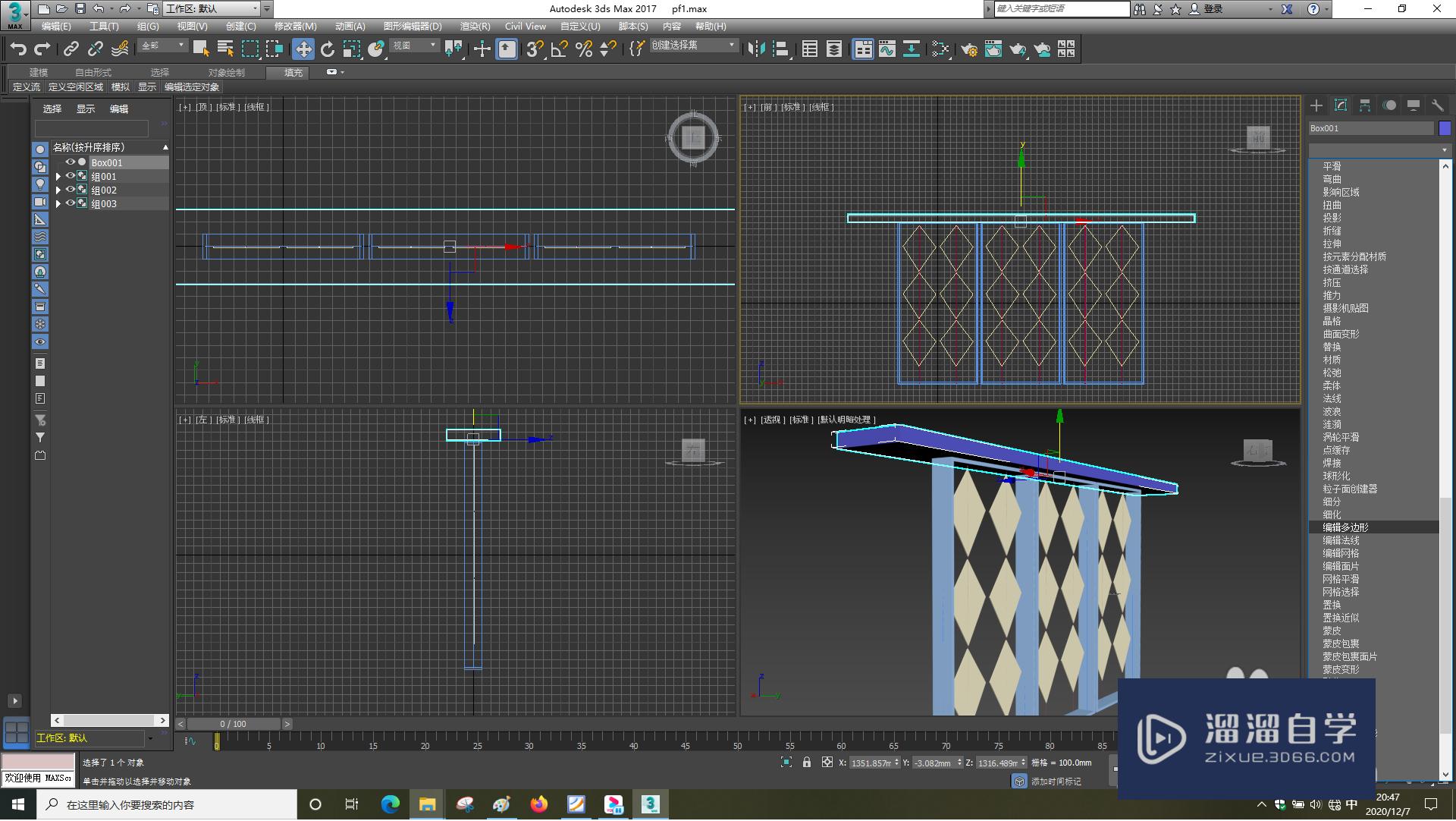The width and height of the screenshot is (1456, 821).
Task: Activate the Select and Scale tool
Action: point(352,49)
